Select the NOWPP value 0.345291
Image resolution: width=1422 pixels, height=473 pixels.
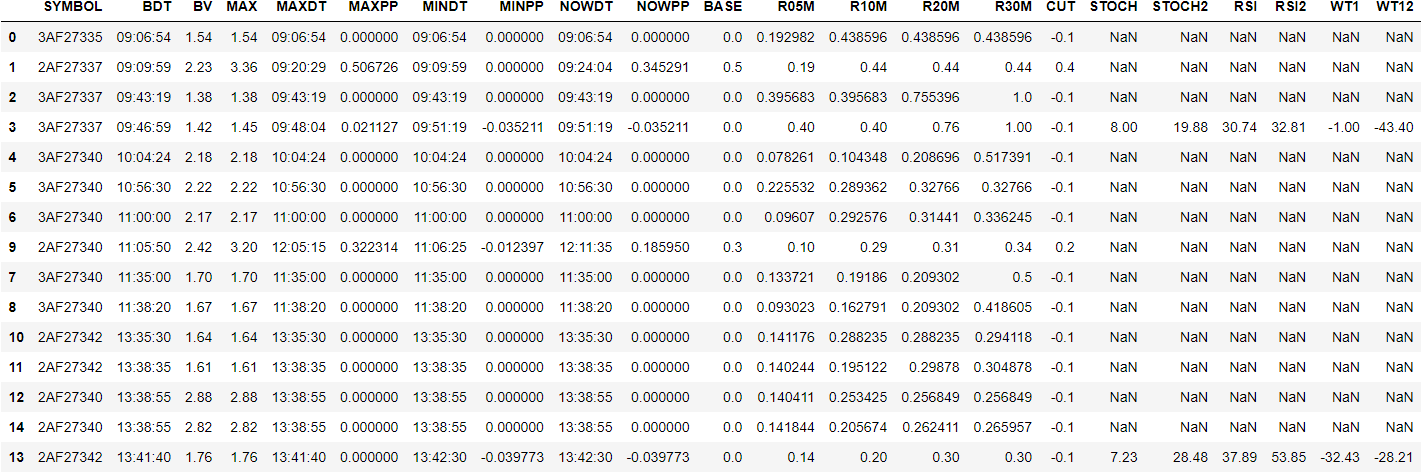[661, 67]
